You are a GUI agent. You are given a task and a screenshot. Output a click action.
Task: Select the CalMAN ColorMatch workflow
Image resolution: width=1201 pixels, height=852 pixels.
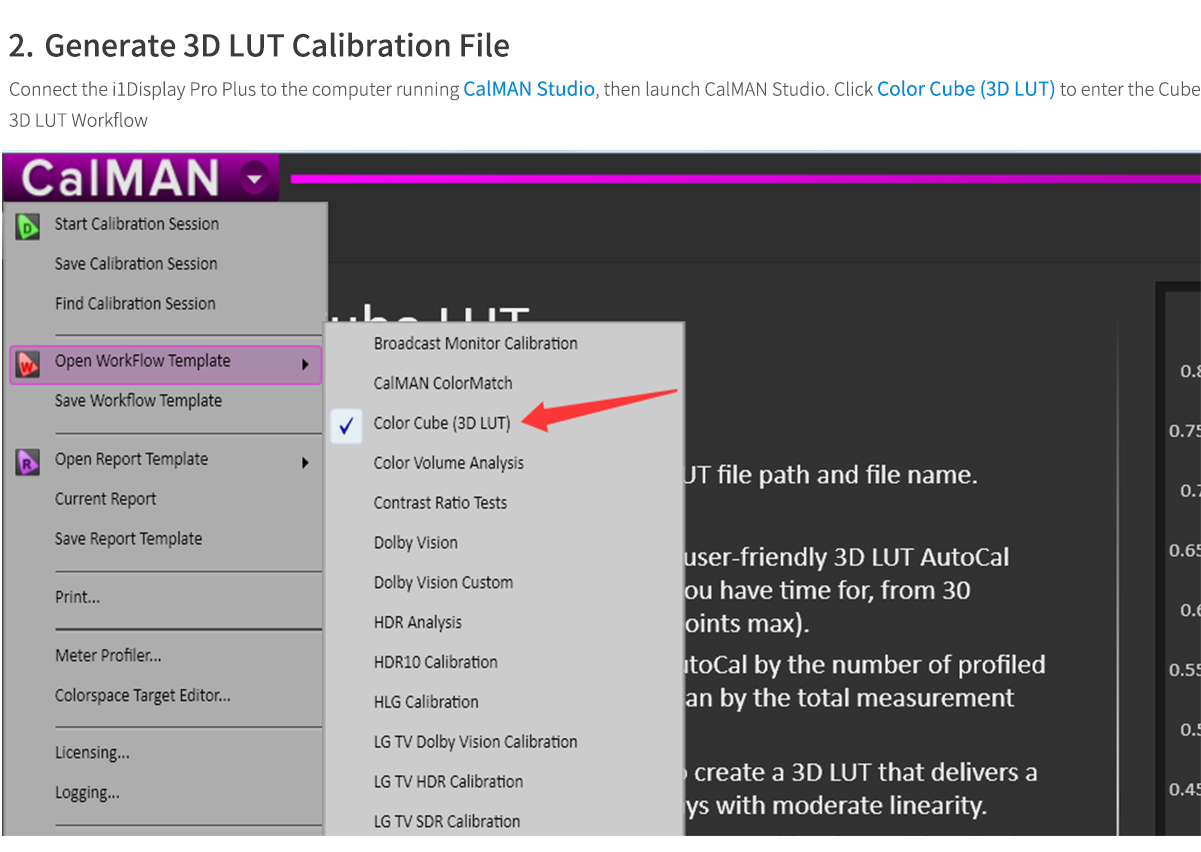(443, 383)
